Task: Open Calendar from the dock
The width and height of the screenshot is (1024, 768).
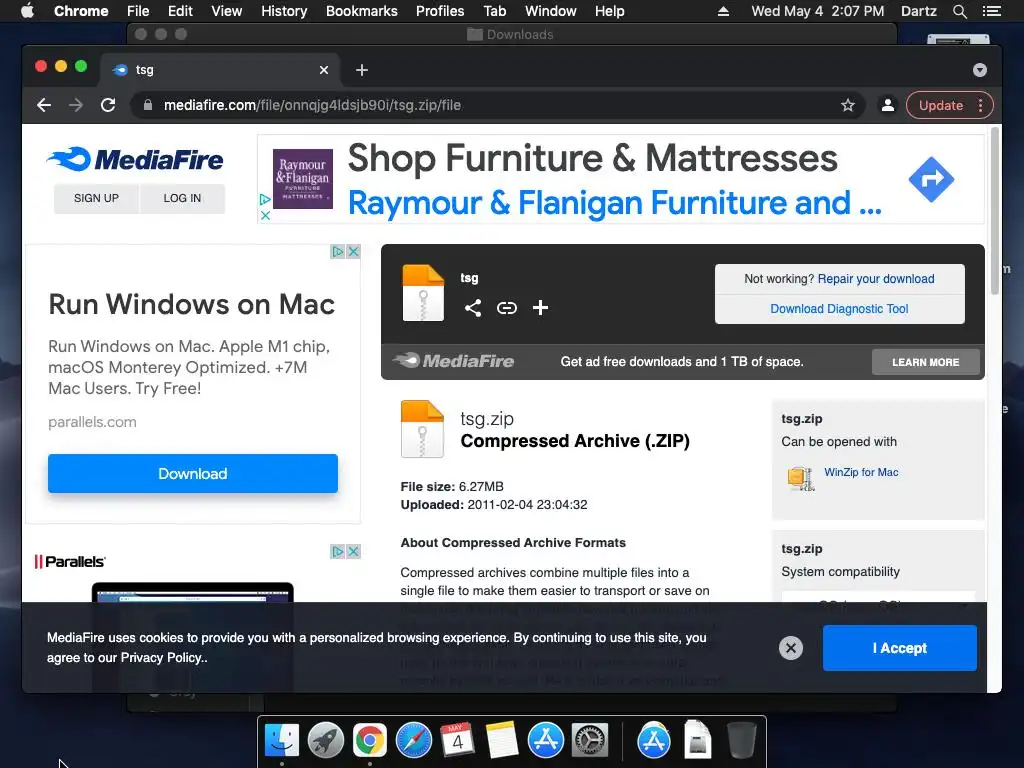Action: click(457, 740)
